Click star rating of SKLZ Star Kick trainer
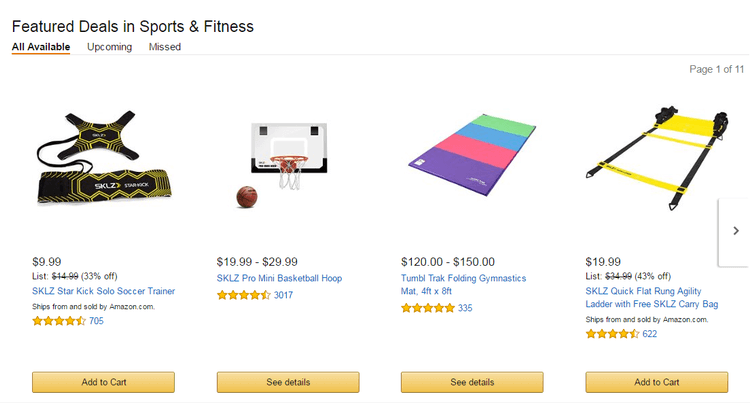Screen dimensions: 750x403 (59, 321)
